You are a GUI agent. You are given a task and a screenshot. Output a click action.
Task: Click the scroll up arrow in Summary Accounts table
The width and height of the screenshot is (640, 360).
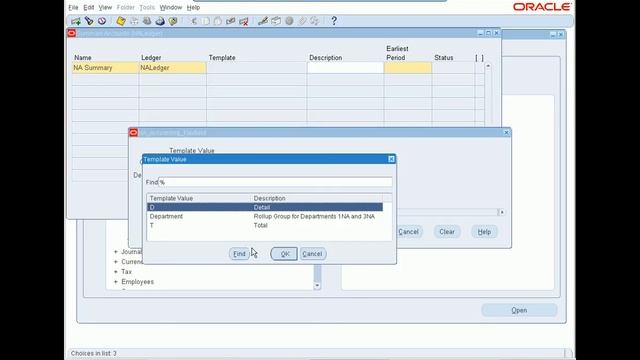pos(488,66)
